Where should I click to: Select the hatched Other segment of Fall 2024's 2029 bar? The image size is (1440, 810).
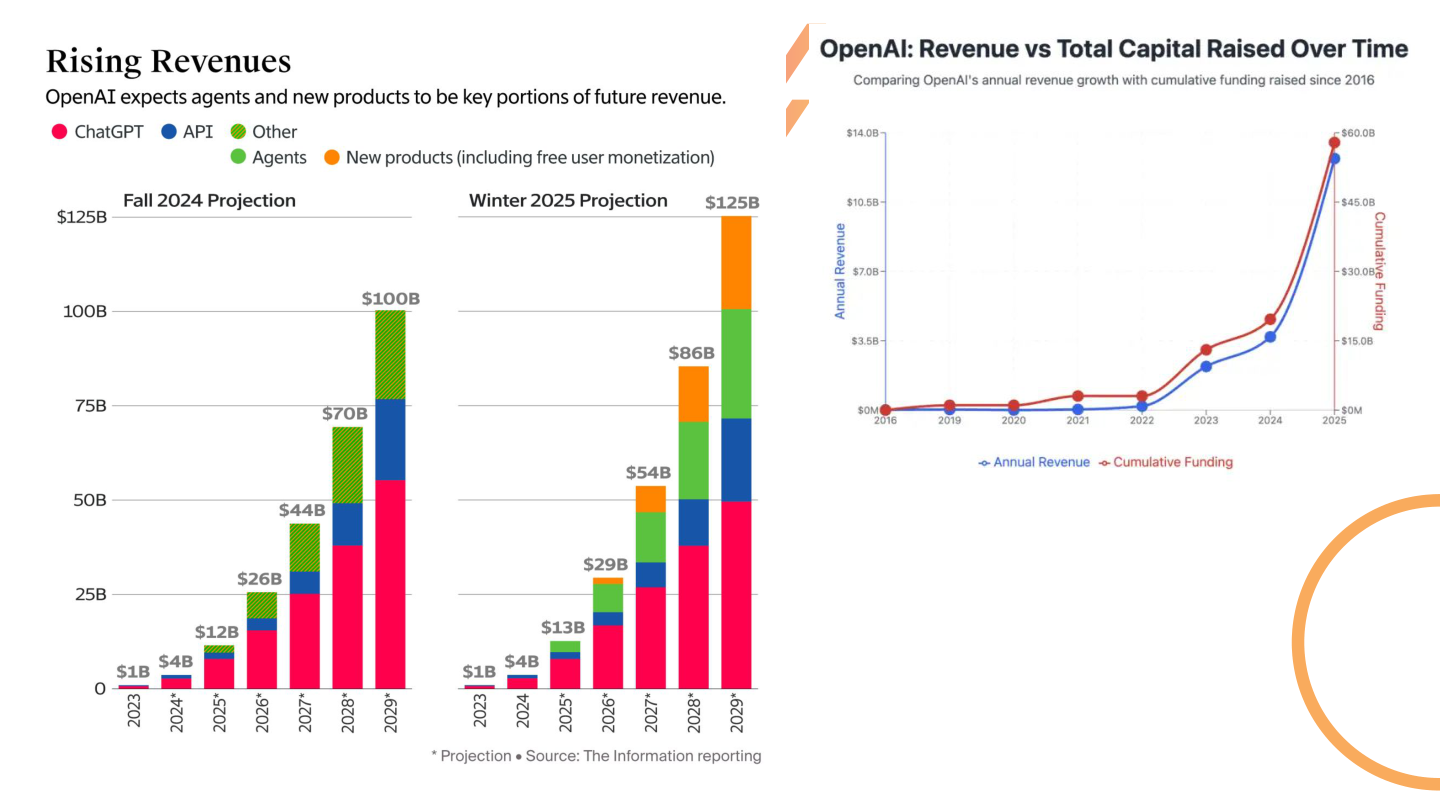tap(390, 355)
